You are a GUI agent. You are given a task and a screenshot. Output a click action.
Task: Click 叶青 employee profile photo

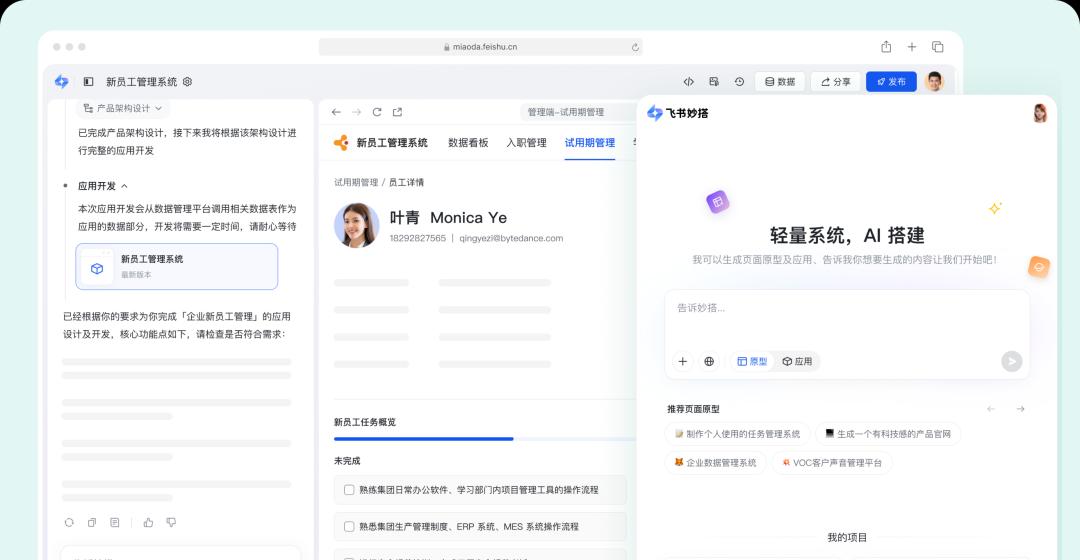(x=357, y=225)
